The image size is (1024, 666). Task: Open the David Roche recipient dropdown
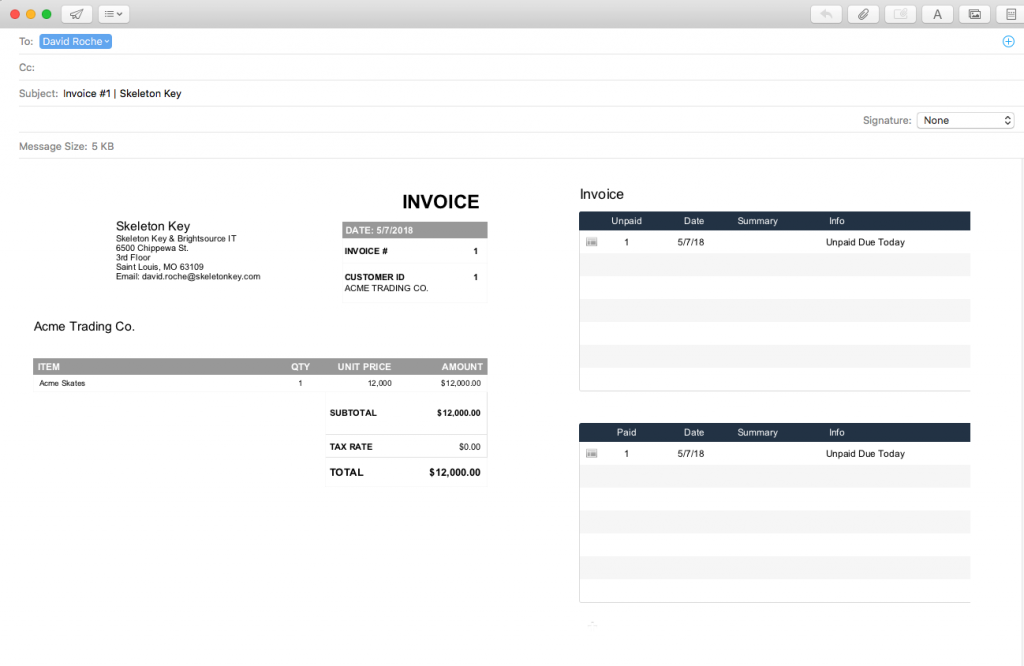[x=76, y=41]
